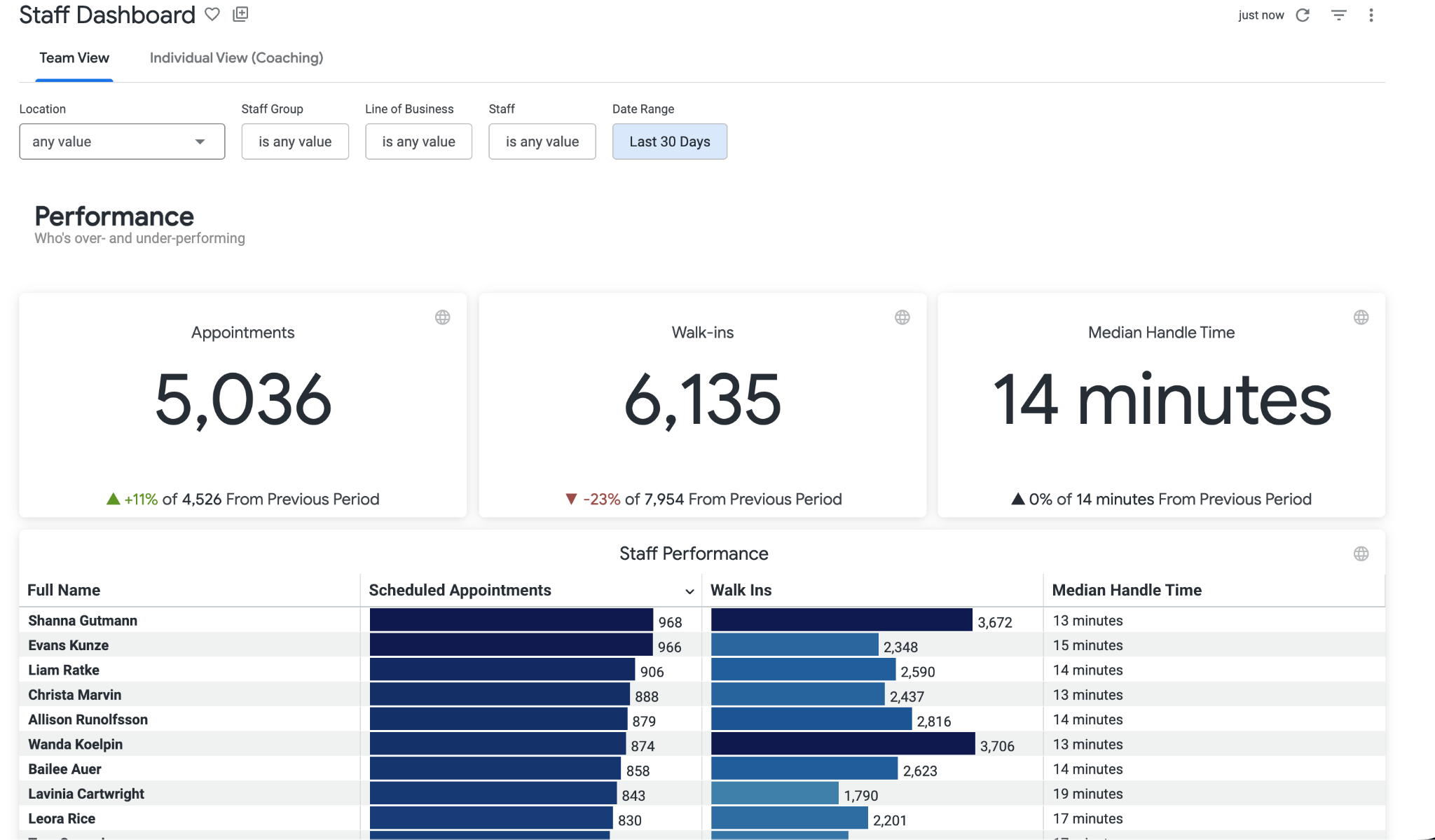The image size is (1435, 840).
Task: Open the Location any value dropdown
Action: 122,142
